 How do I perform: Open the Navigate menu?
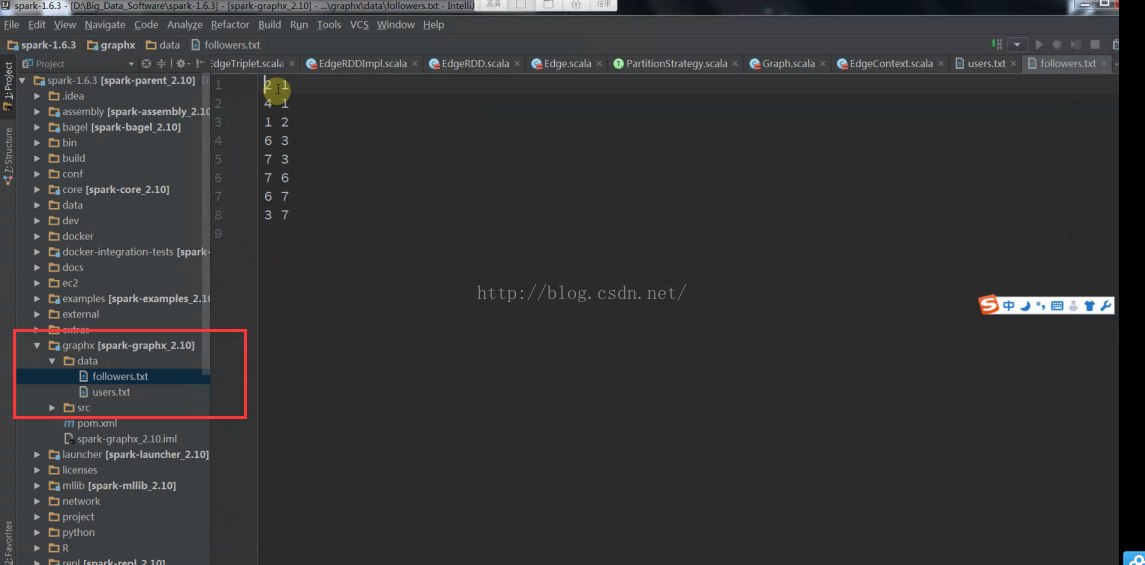coord(104,24)
